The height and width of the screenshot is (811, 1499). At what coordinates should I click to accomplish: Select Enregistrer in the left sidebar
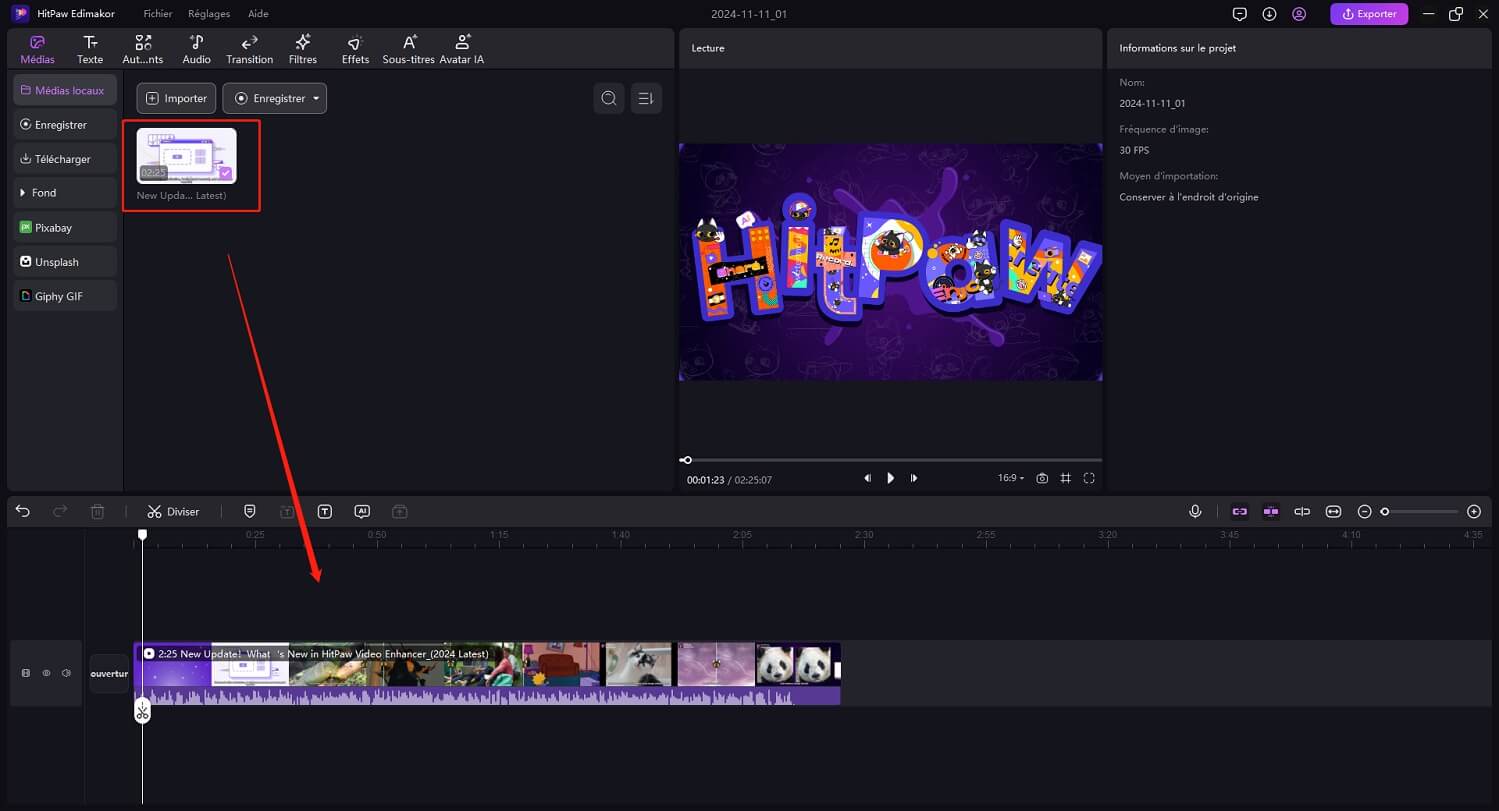pyautogui.click(x=65, y=125)
